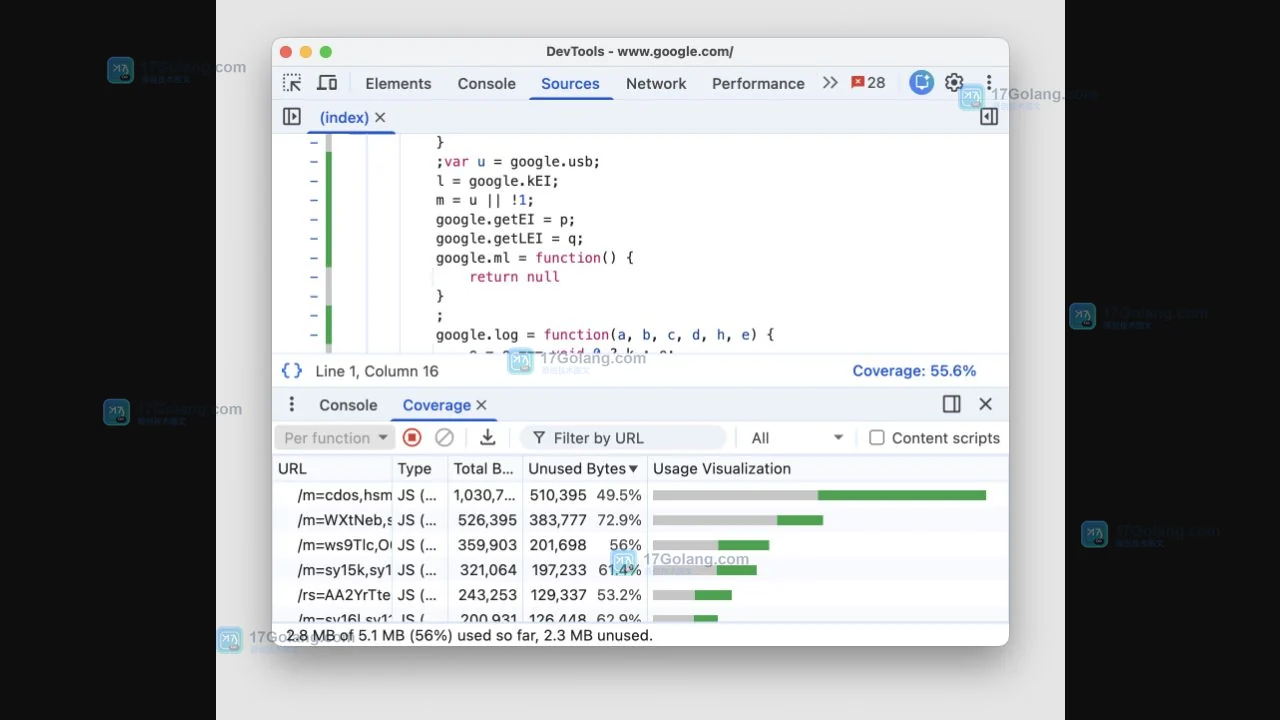
Task: Click usage bar for /m=cdos,hsm row
Action: click(819, 495)
